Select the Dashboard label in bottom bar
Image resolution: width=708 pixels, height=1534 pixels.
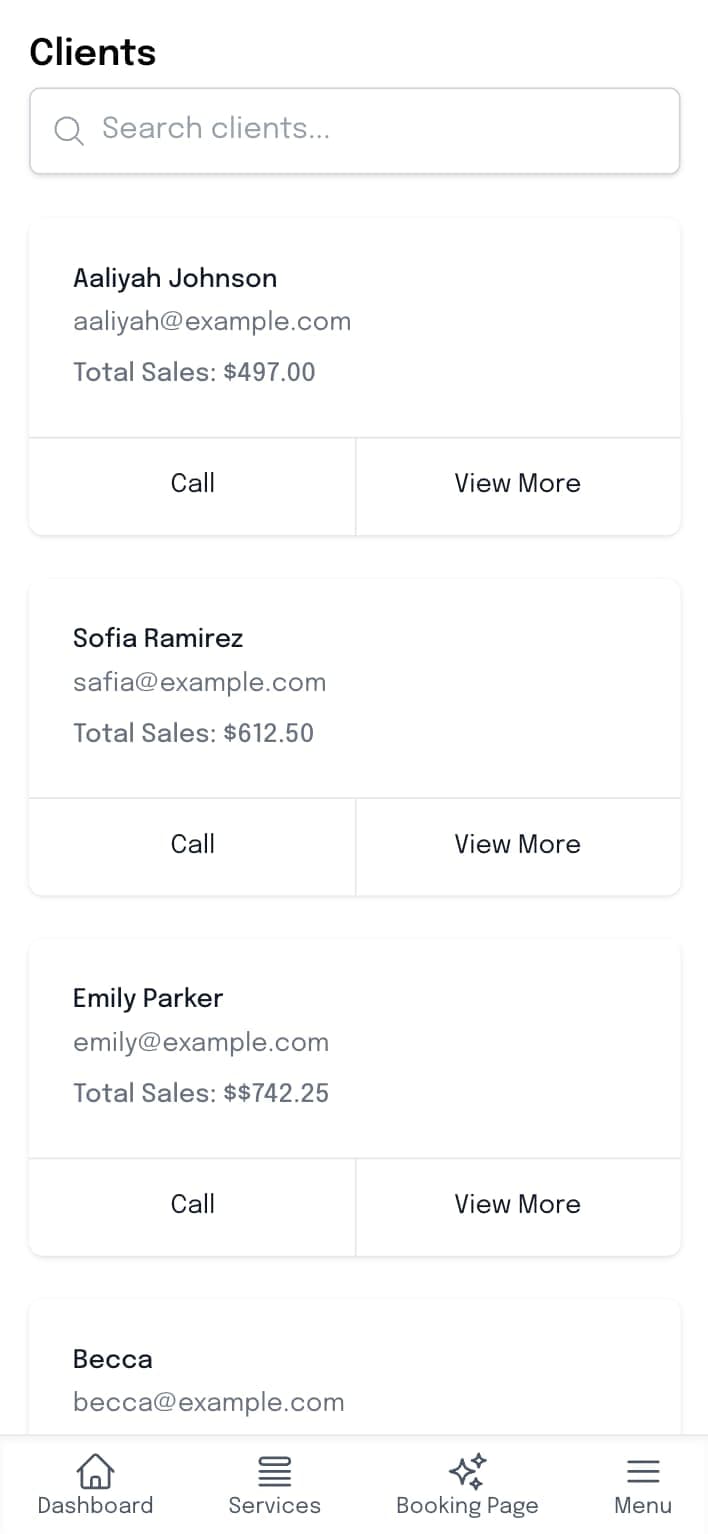pos(95,1505)
